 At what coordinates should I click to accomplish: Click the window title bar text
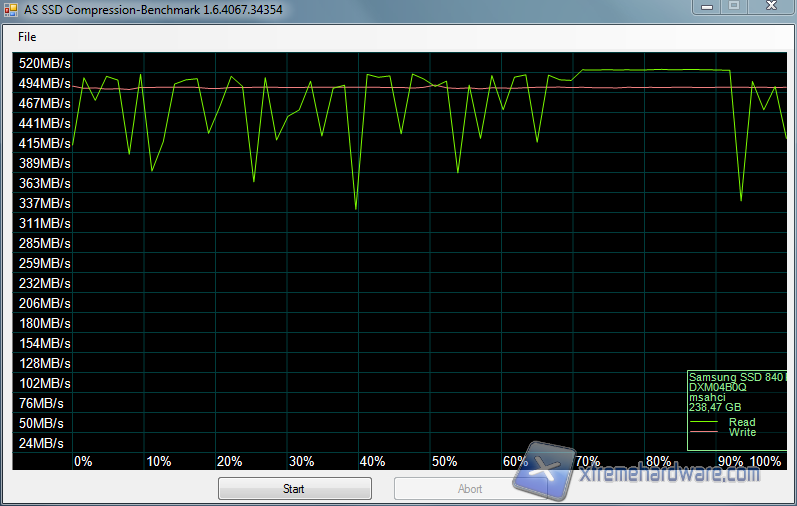140,8
